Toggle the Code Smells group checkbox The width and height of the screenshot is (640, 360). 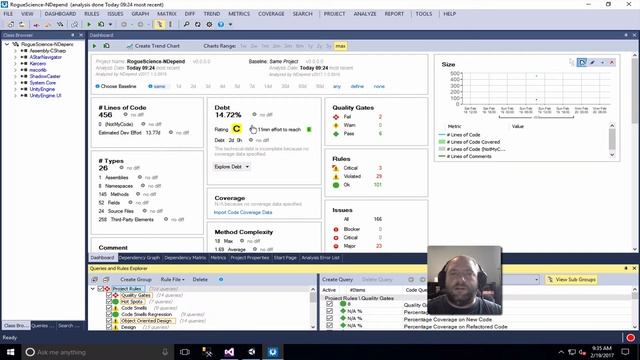(109, 308)
